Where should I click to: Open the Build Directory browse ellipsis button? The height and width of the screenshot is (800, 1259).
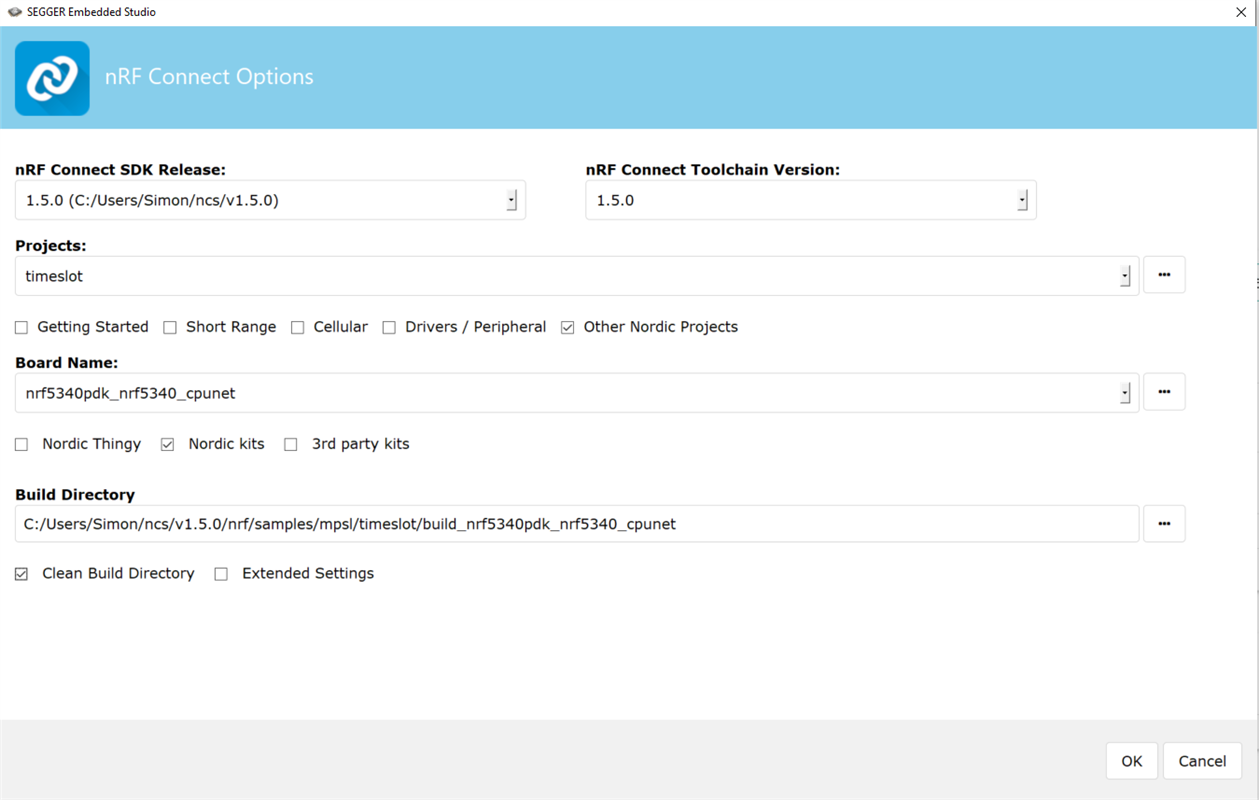(1163, 523)
